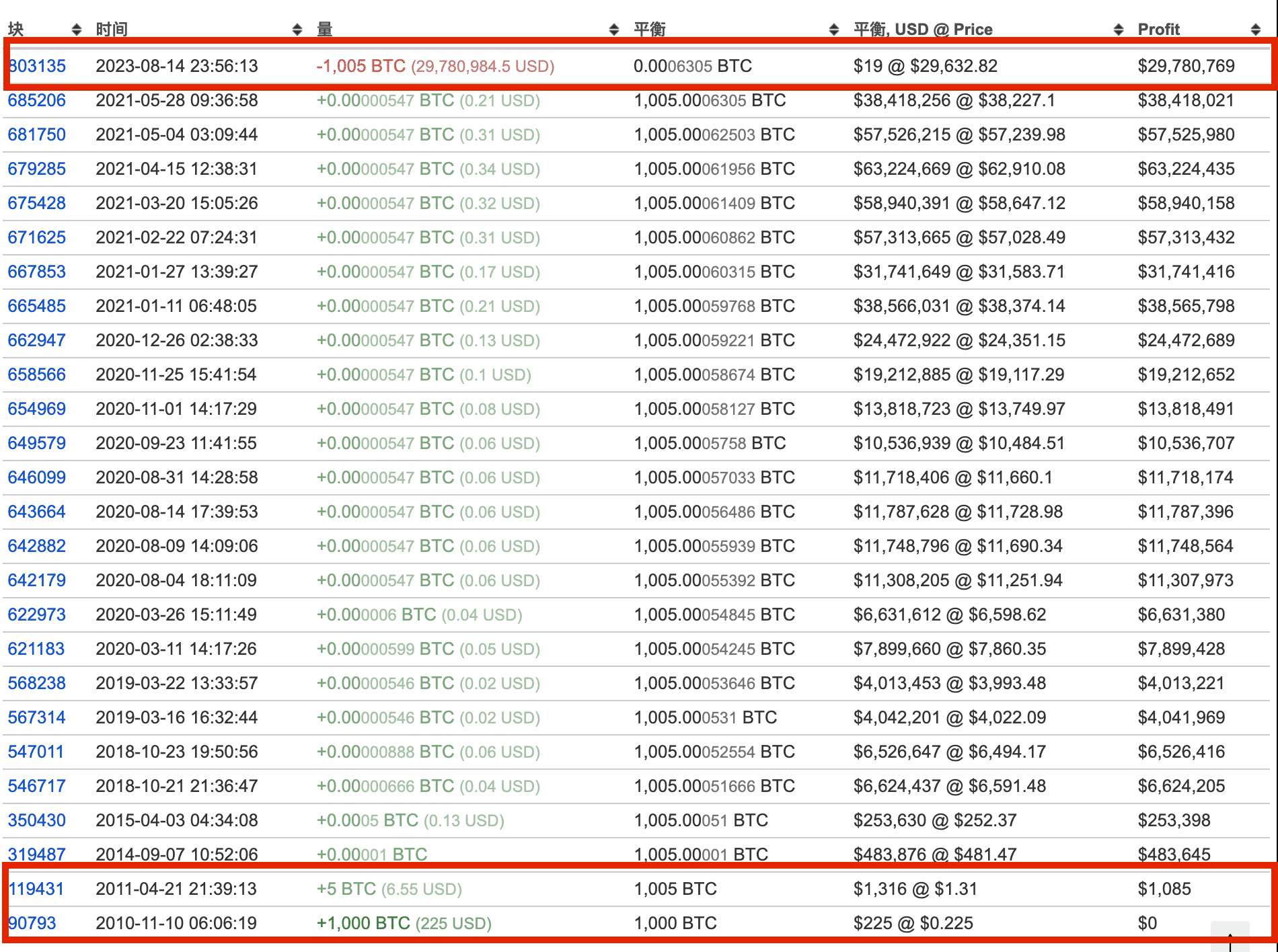Open block 803135 details
1278x952 pixels.
(37, 66)
